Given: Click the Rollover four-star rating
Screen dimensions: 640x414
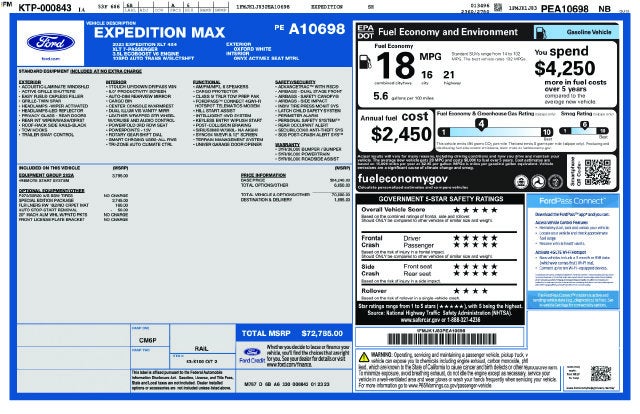Looking at the screenshot, I should click(471, 291).
